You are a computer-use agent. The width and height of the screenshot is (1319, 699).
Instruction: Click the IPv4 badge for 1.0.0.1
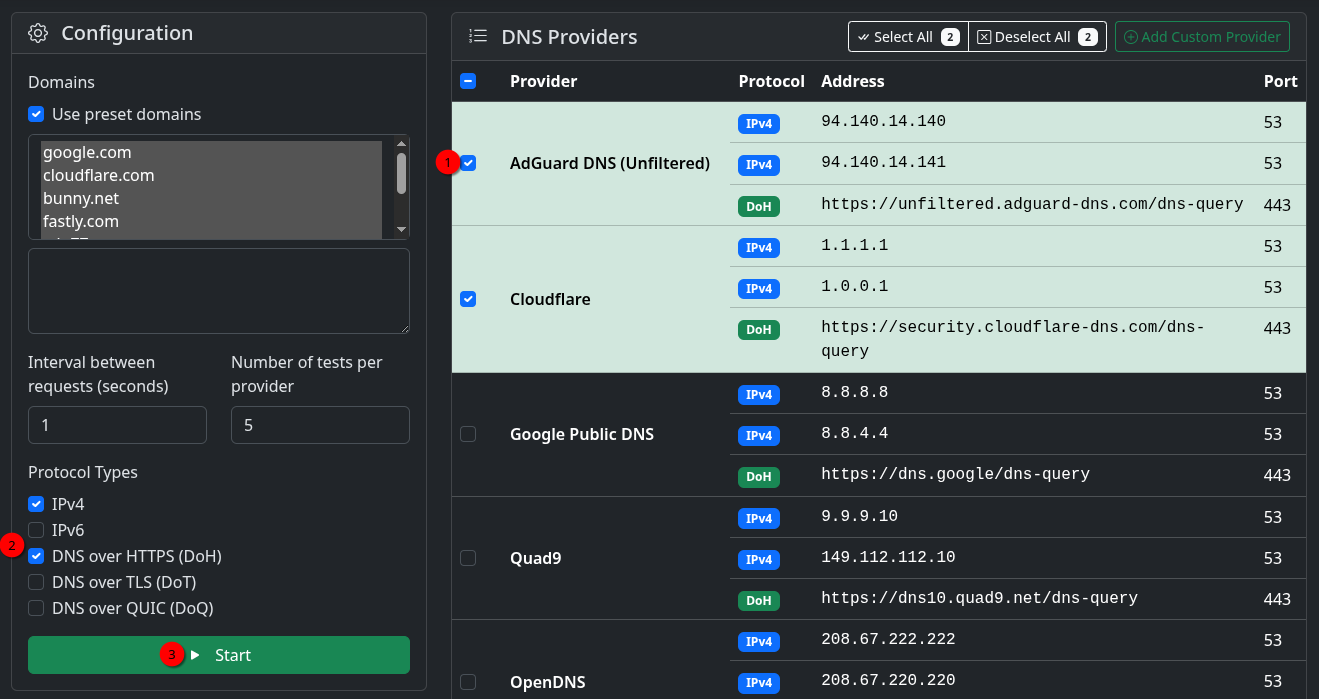point(759,288)
